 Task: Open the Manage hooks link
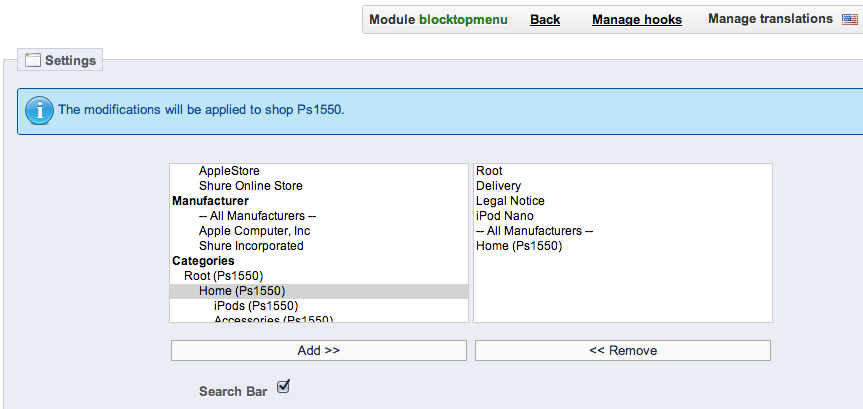(636, 19)
